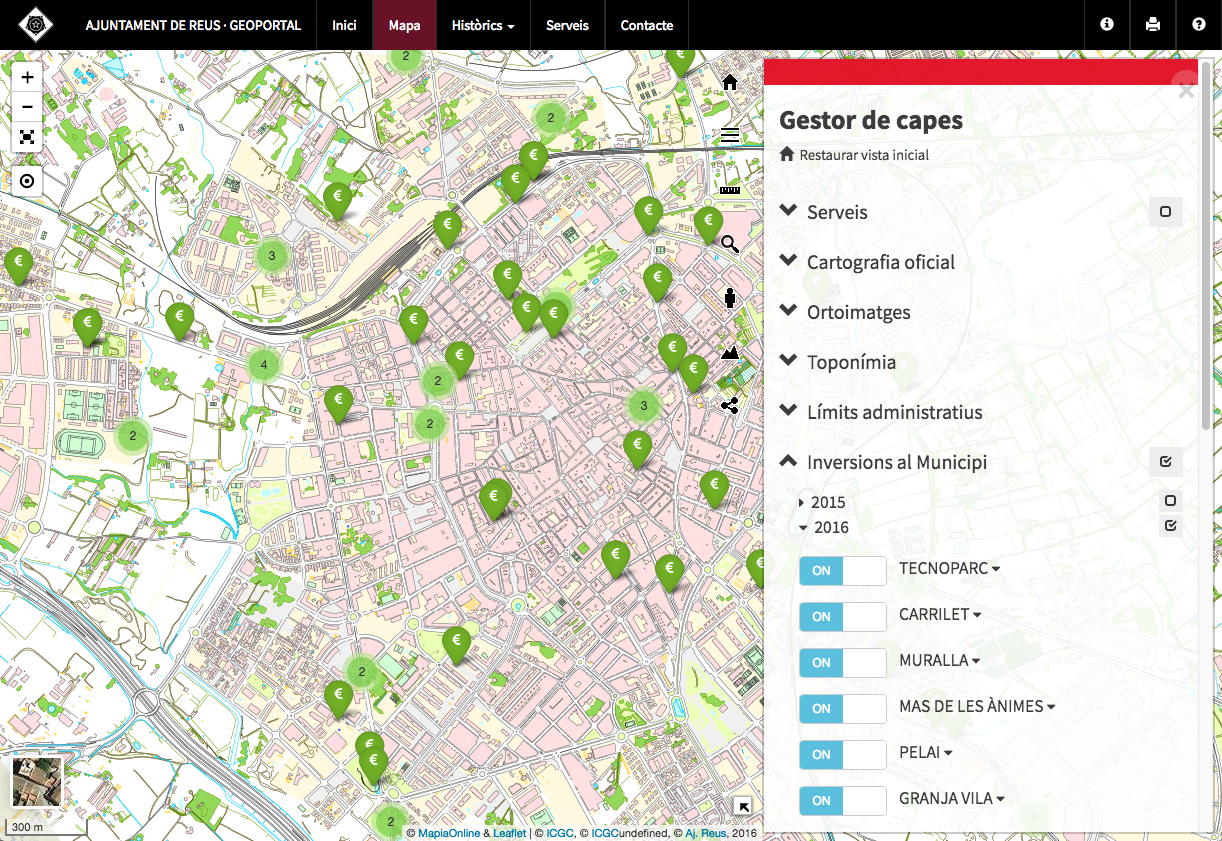
Task: Click Restaurar vista inicial link
Action: point(864,155)
